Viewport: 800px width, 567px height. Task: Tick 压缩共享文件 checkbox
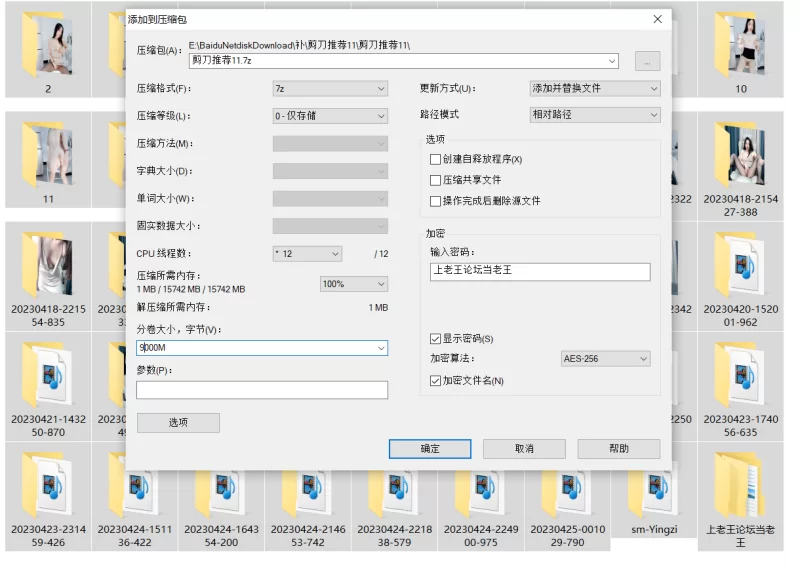pos(435,180)
